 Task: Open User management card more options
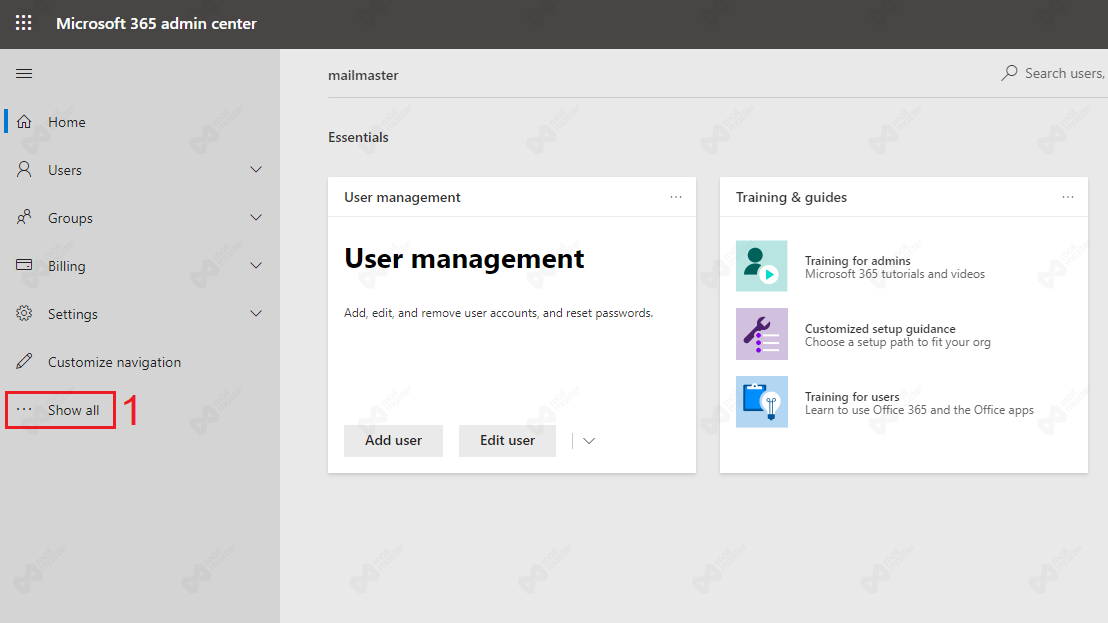click(x=676, y=197)
